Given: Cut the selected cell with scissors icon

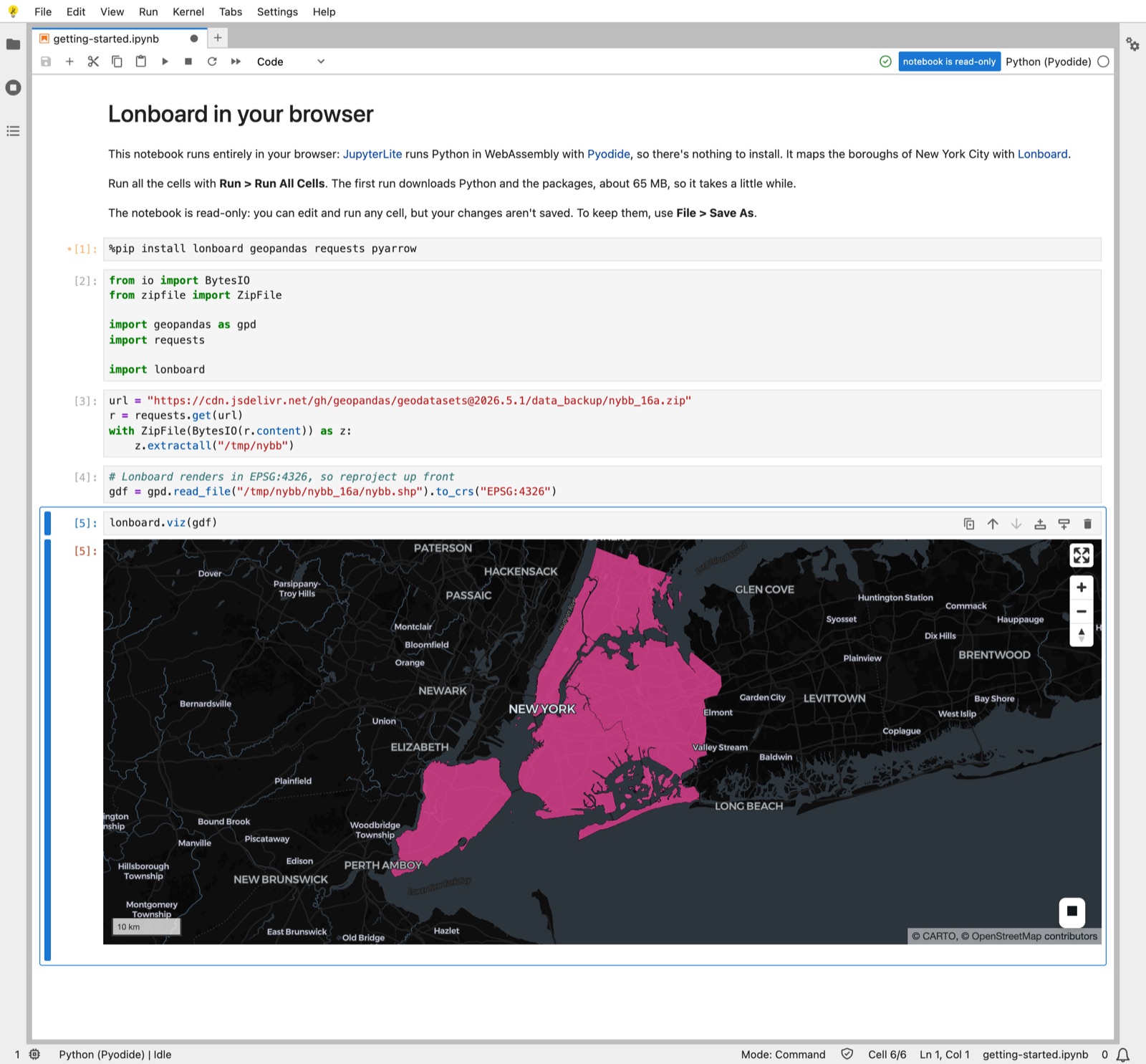Looking at the screenshot, I should 93,62.
